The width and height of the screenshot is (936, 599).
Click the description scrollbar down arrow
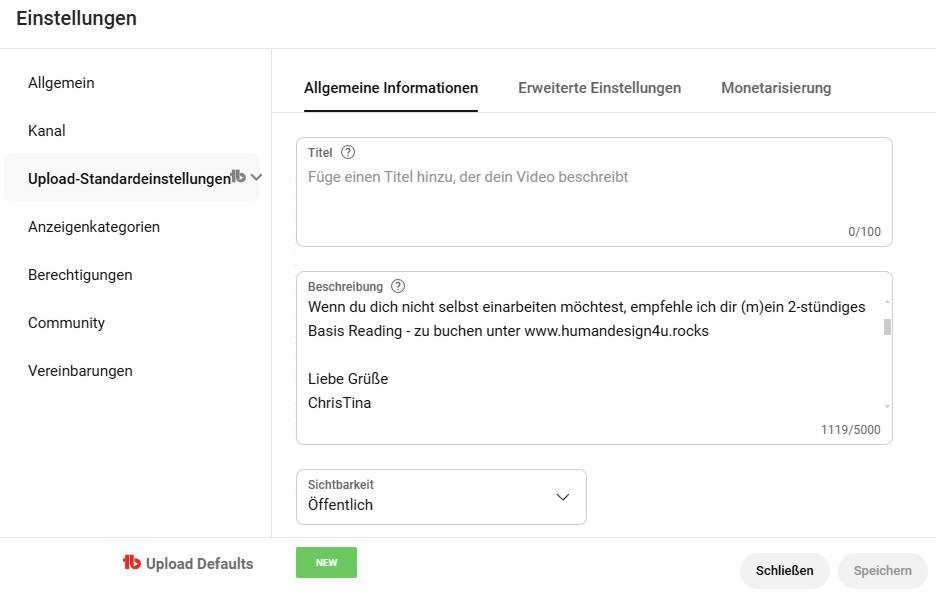point(887,406)
